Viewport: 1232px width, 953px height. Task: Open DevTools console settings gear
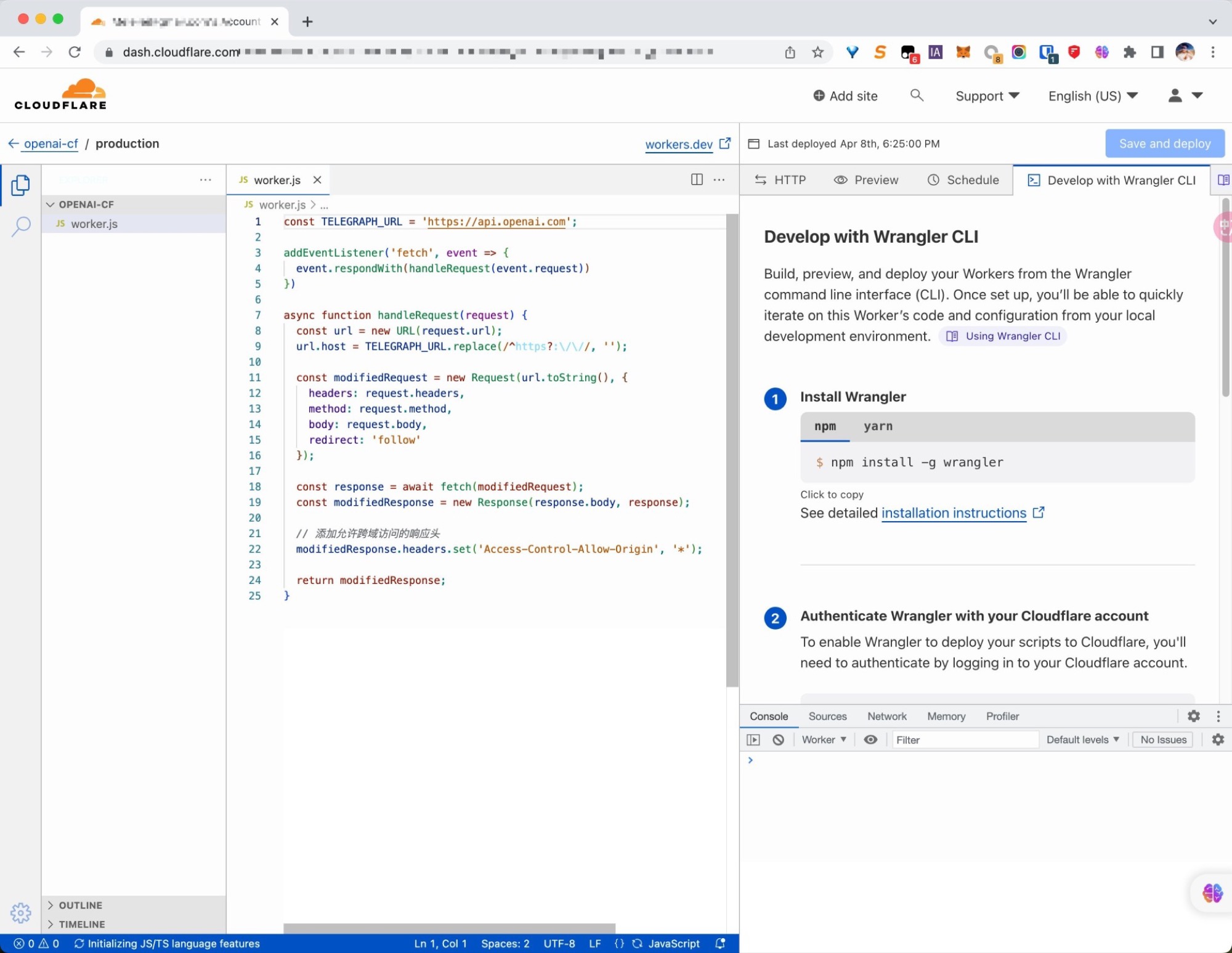click(1218, 740)
